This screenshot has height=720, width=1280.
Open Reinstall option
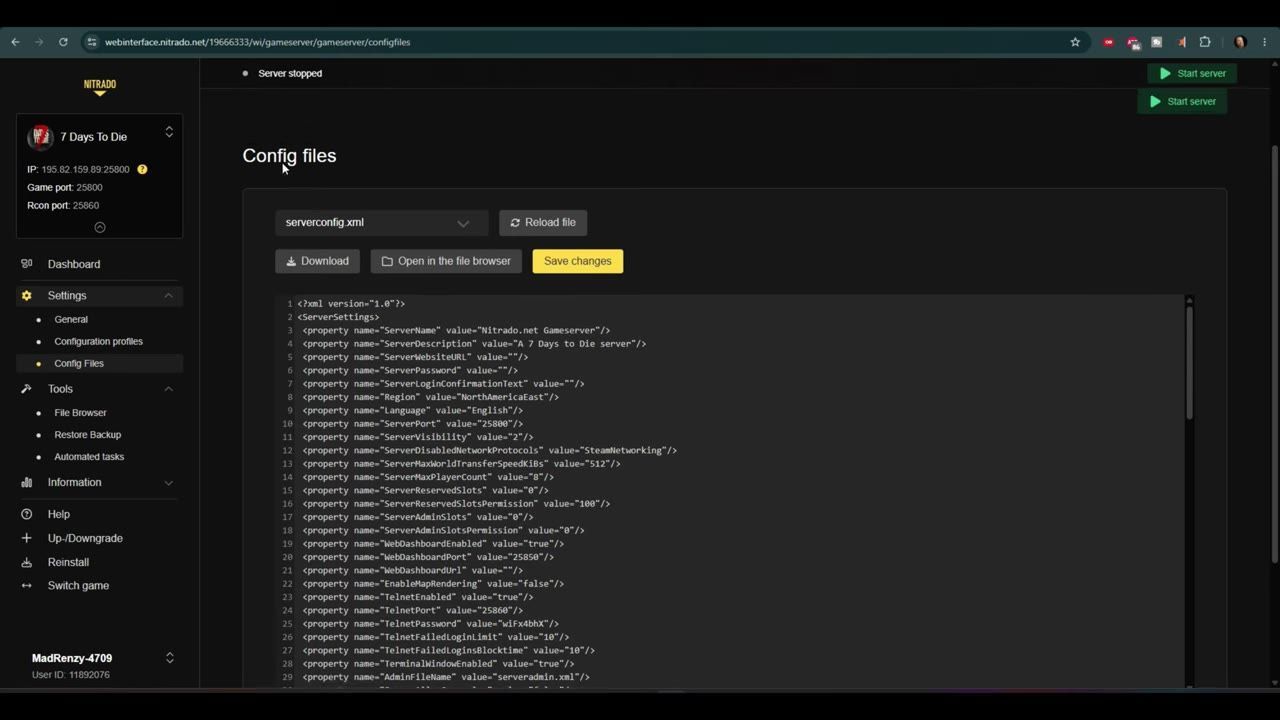pyautogui.click(x=68, y=562)
